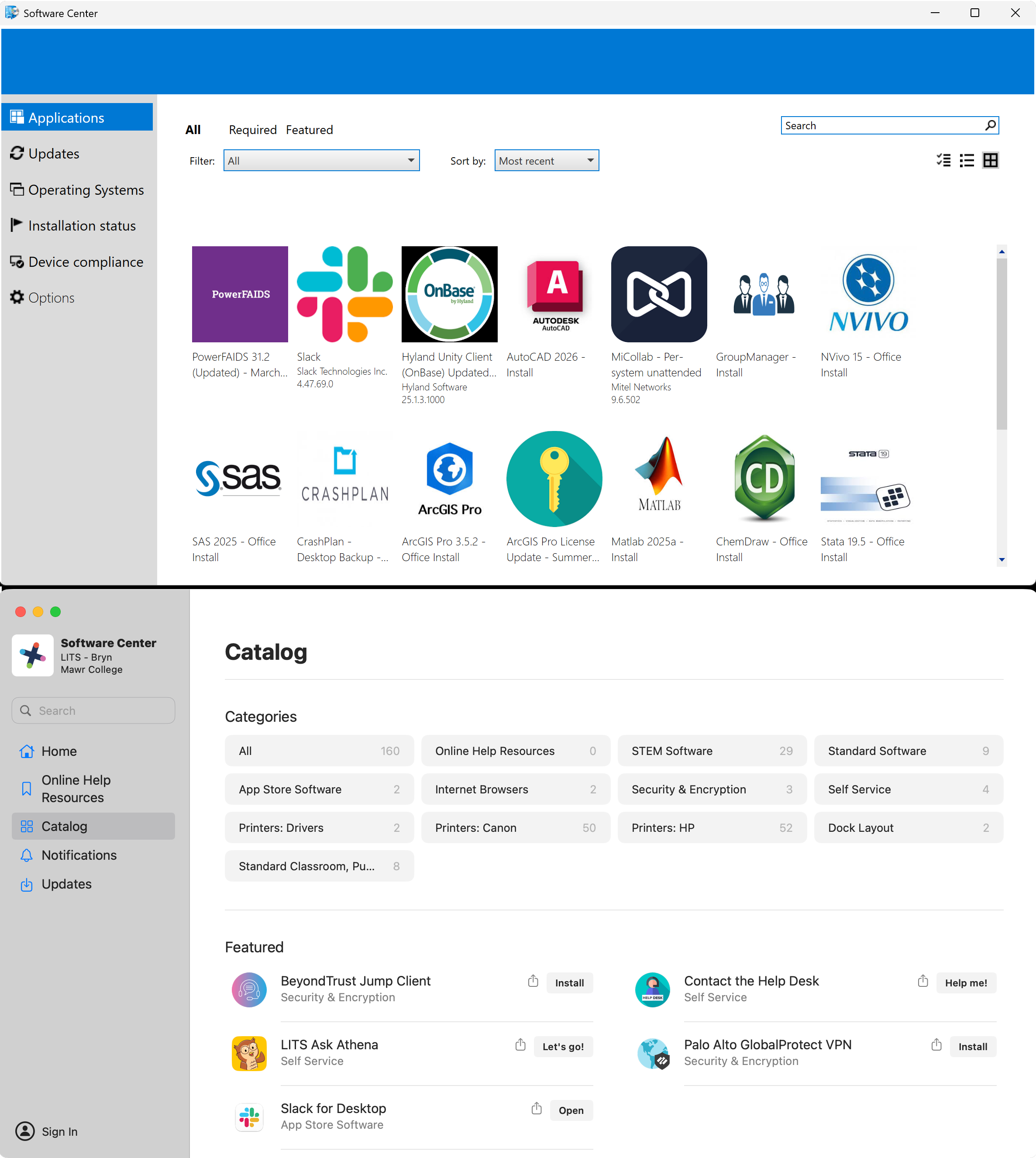1036x1158 pixels.
Task: Click Install for BeyondTrust Jump Client
Action: 569,982
